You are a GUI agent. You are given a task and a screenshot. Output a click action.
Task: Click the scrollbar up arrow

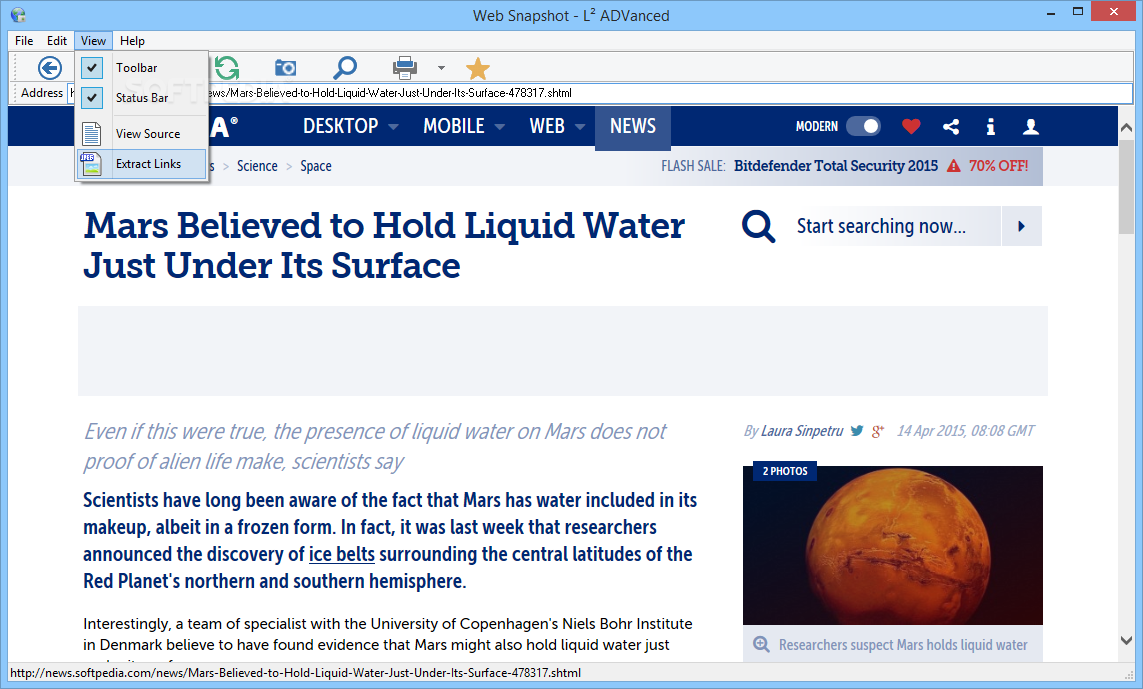coord(1126,127)
